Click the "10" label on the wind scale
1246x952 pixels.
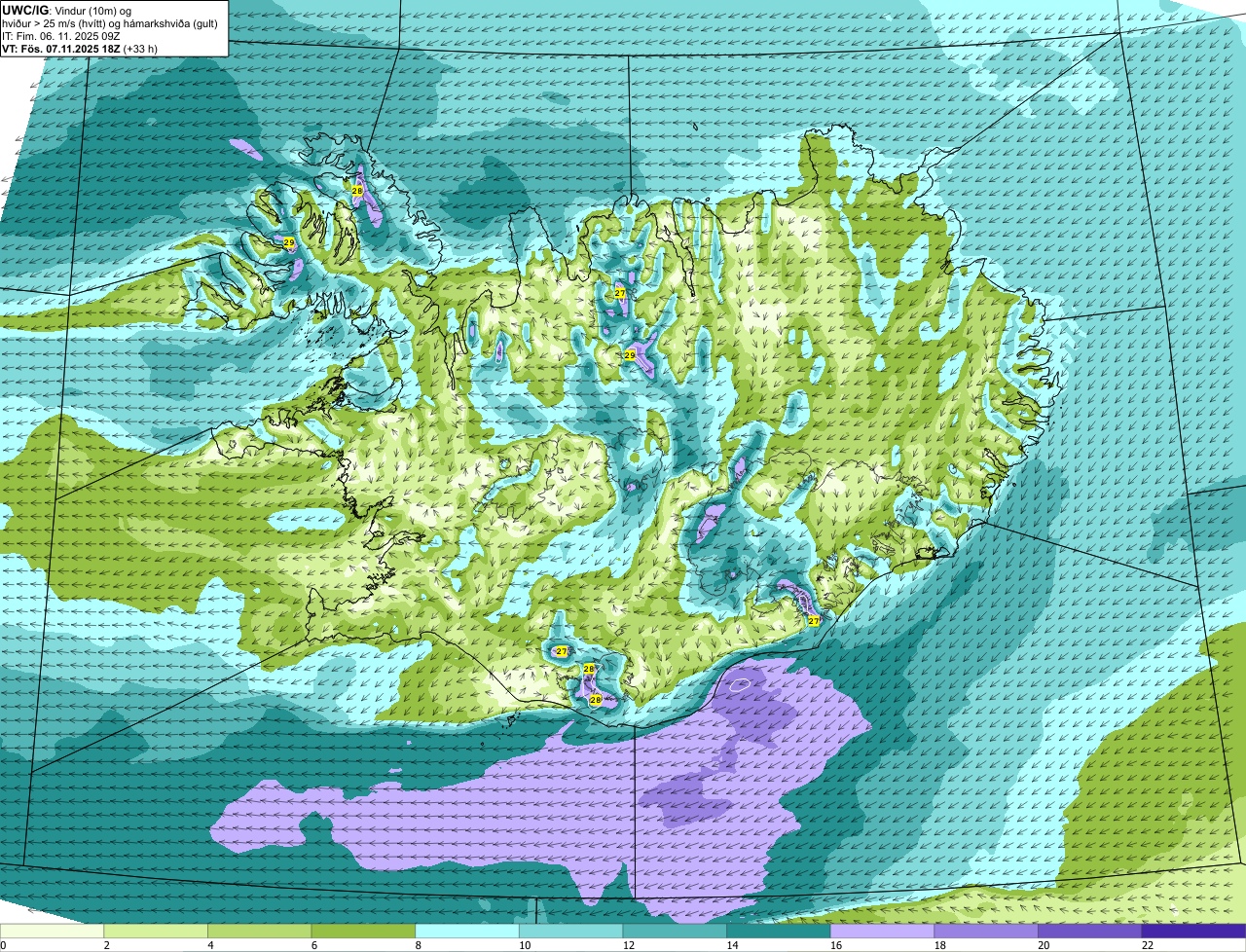[x=525, y=945]
